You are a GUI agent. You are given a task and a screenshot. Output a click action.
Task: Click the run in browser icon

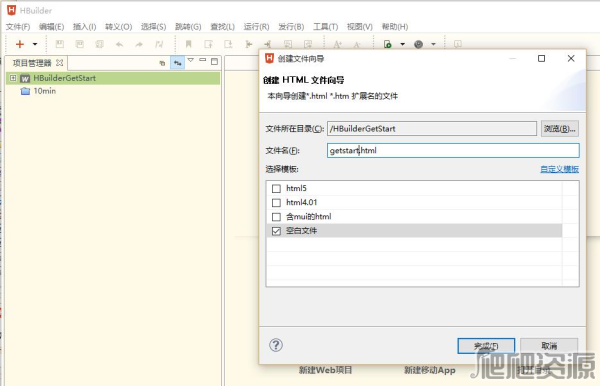388,44
